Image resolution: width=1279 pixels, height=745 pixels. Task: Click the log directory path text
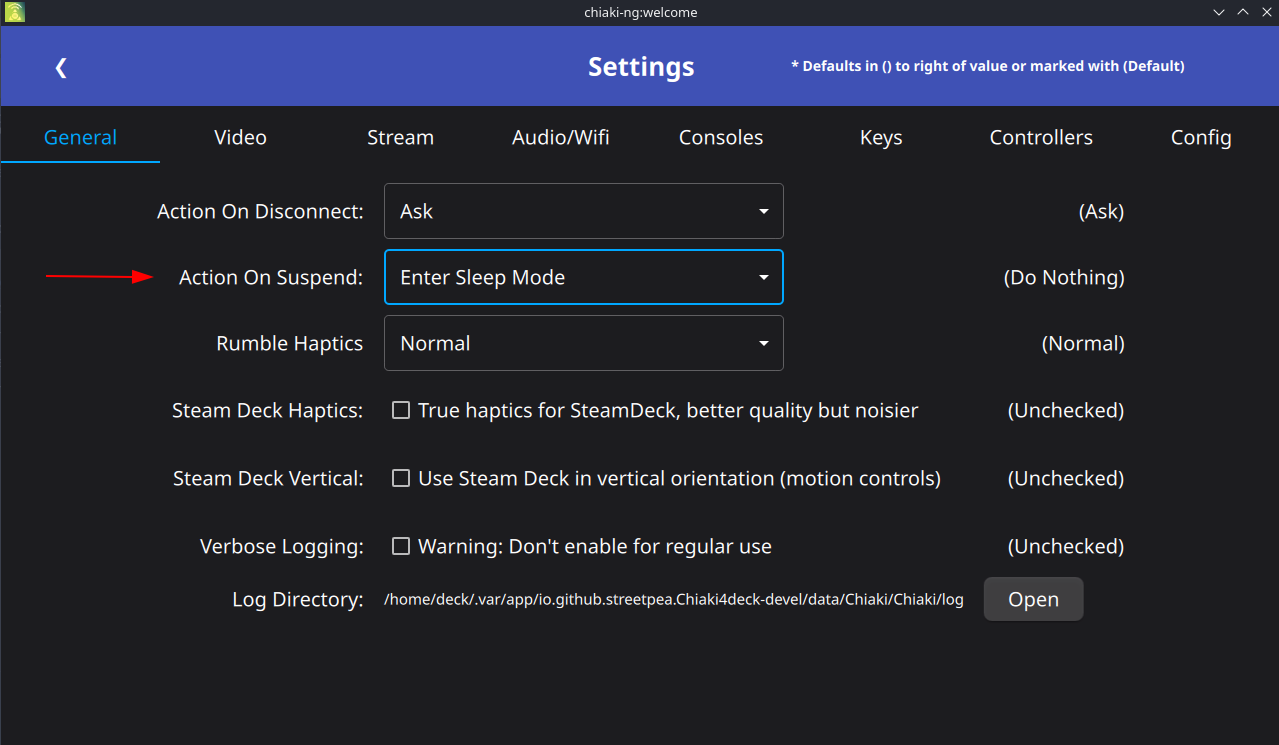[x=674, y=600]
